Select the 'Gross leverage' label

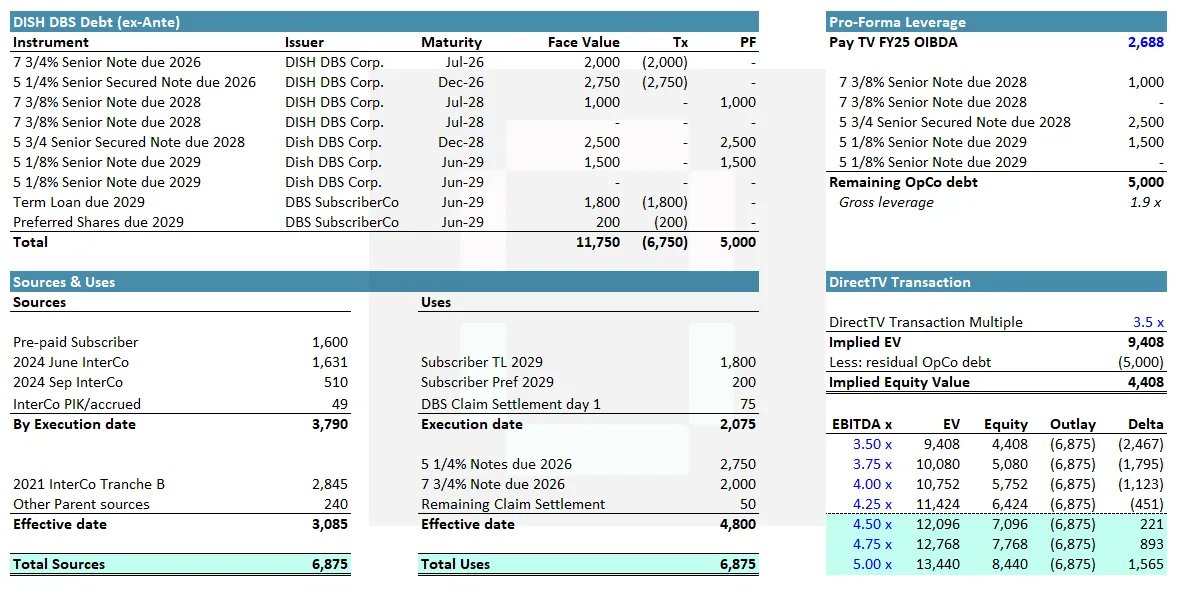[887, 202]
